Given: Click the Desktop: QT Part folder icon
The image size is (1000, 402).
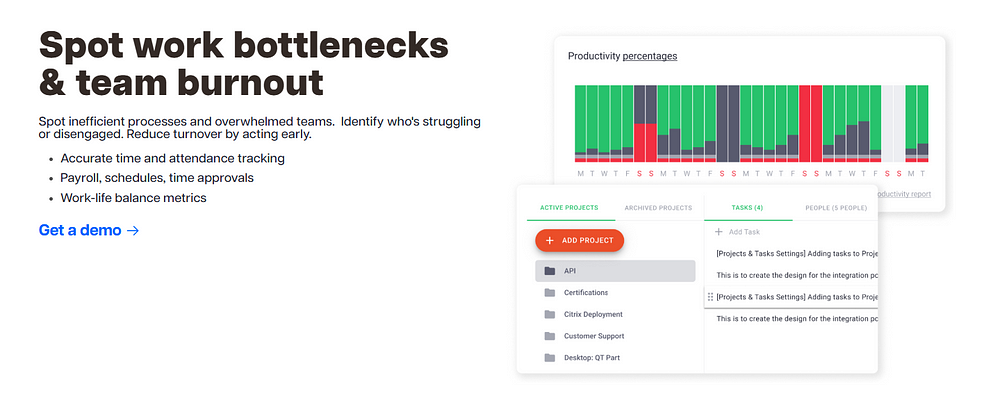Looking at the screenshot, I should coord(550,358).
